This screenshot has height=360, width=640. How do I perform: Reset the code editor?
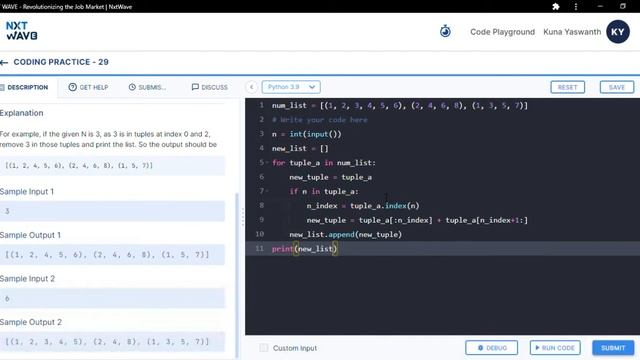567,87
